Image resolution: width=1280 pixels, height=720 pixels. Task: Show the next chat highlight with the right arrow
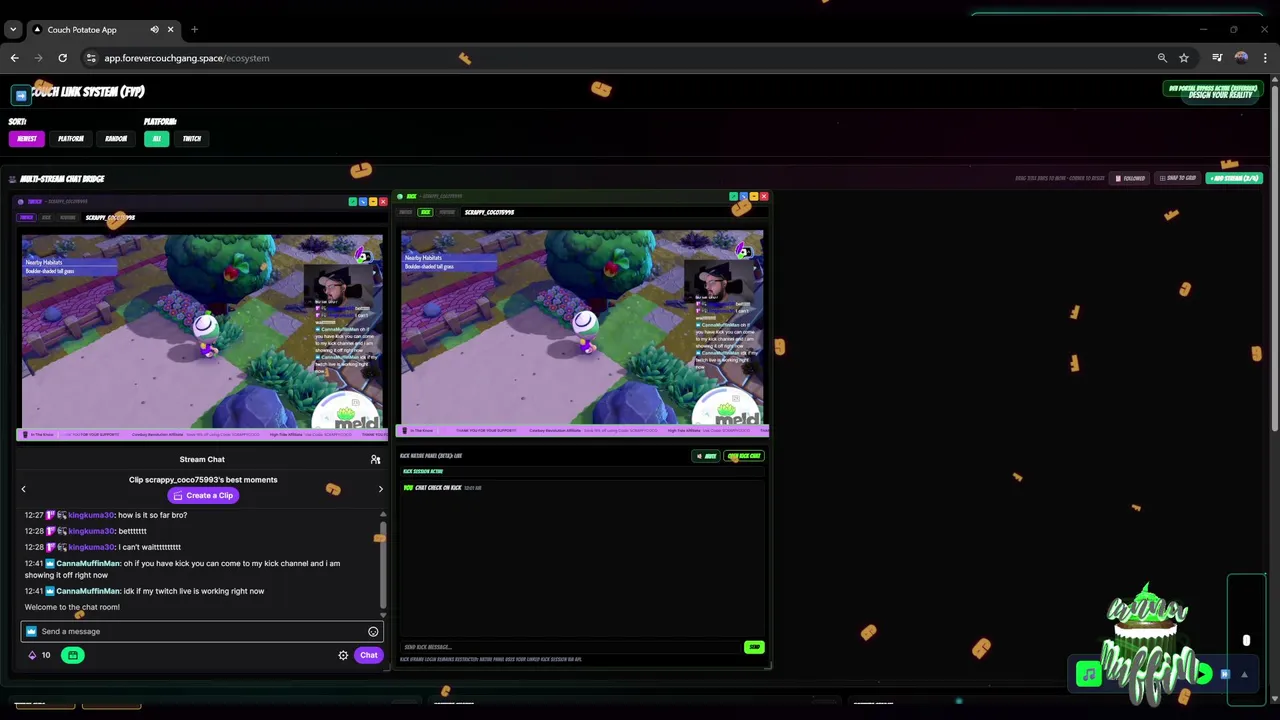pos(380,489)
